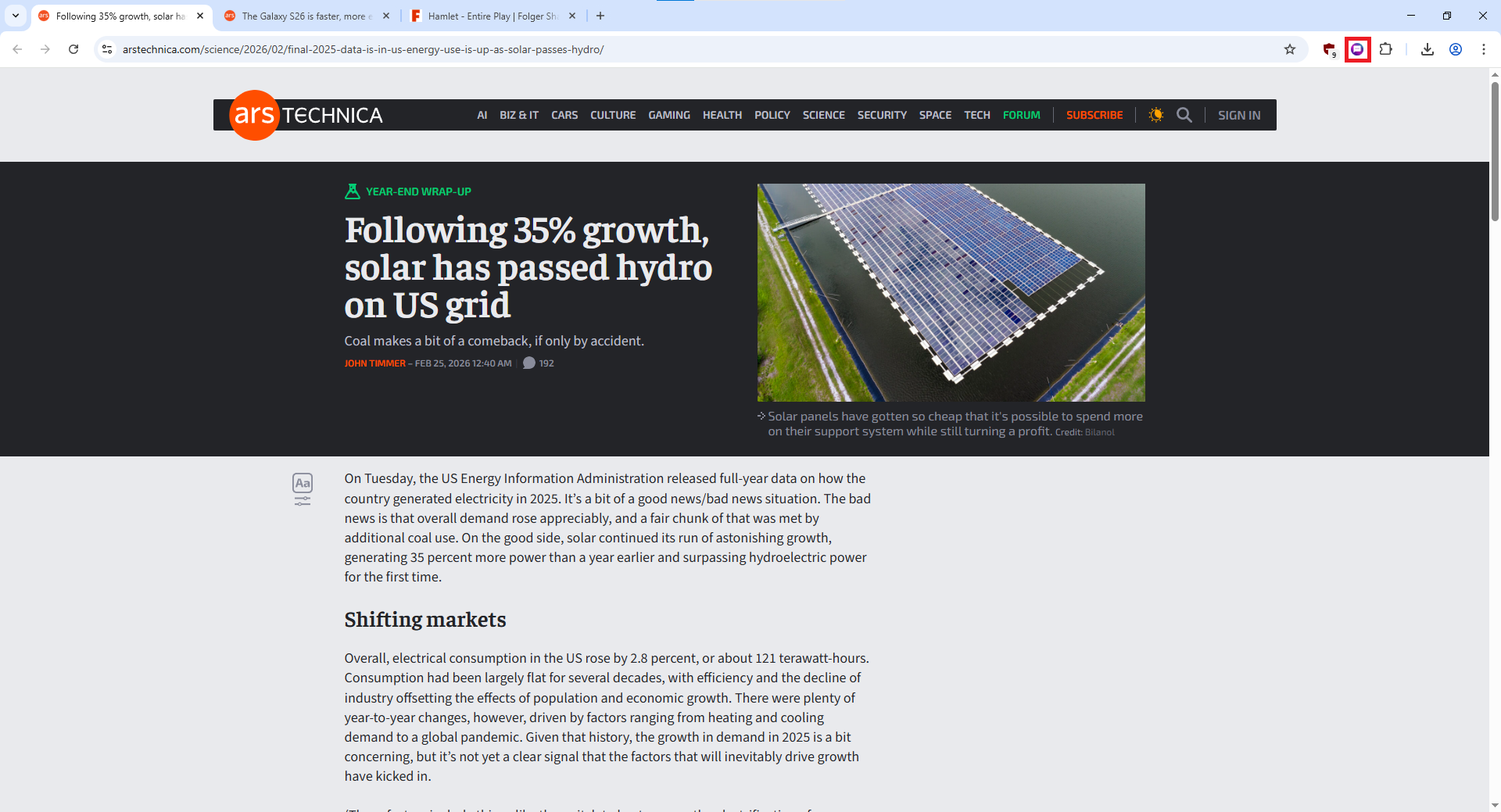Open the Chrome three-dot menu
Viewport: 1501px width, 812px height.
[x=1483, y=49]
